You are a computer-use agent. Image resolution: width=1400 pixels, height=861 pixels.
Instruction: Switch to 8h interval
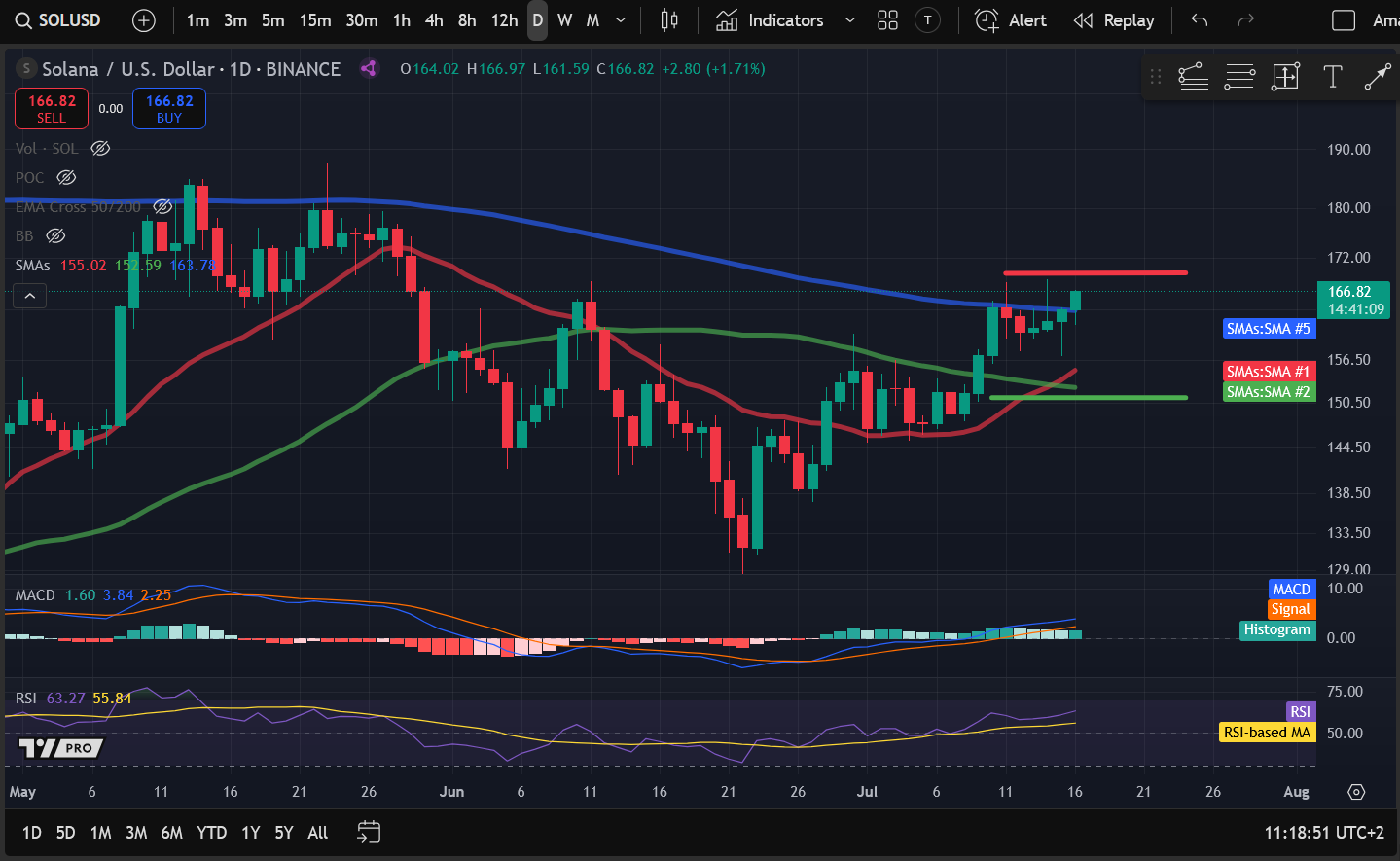coord(467,20)
